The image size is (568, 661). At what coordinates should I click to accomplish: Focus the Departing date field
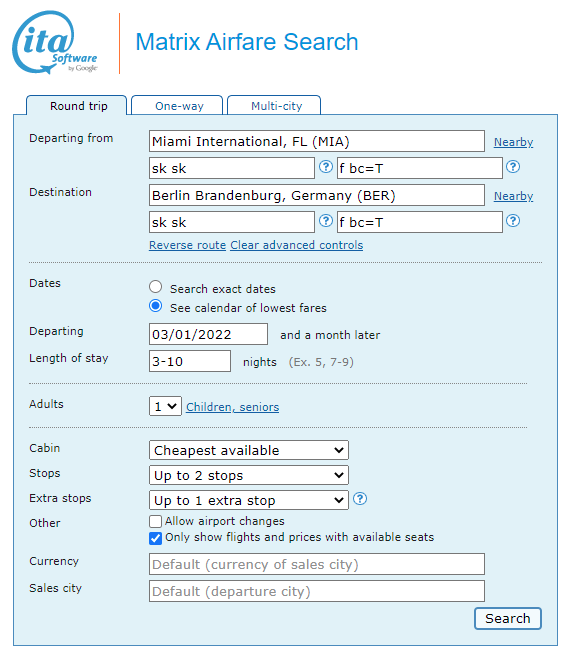[x=208, y=334]
